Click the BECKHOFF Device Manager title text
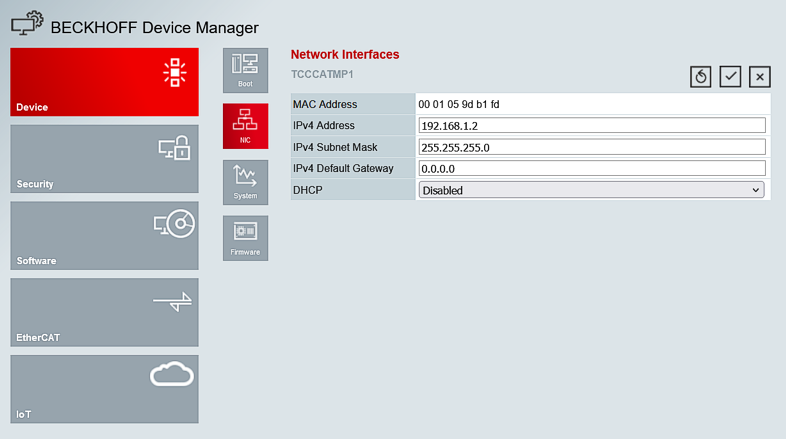The height and width of the screenshot is (439, 786). 154,28
